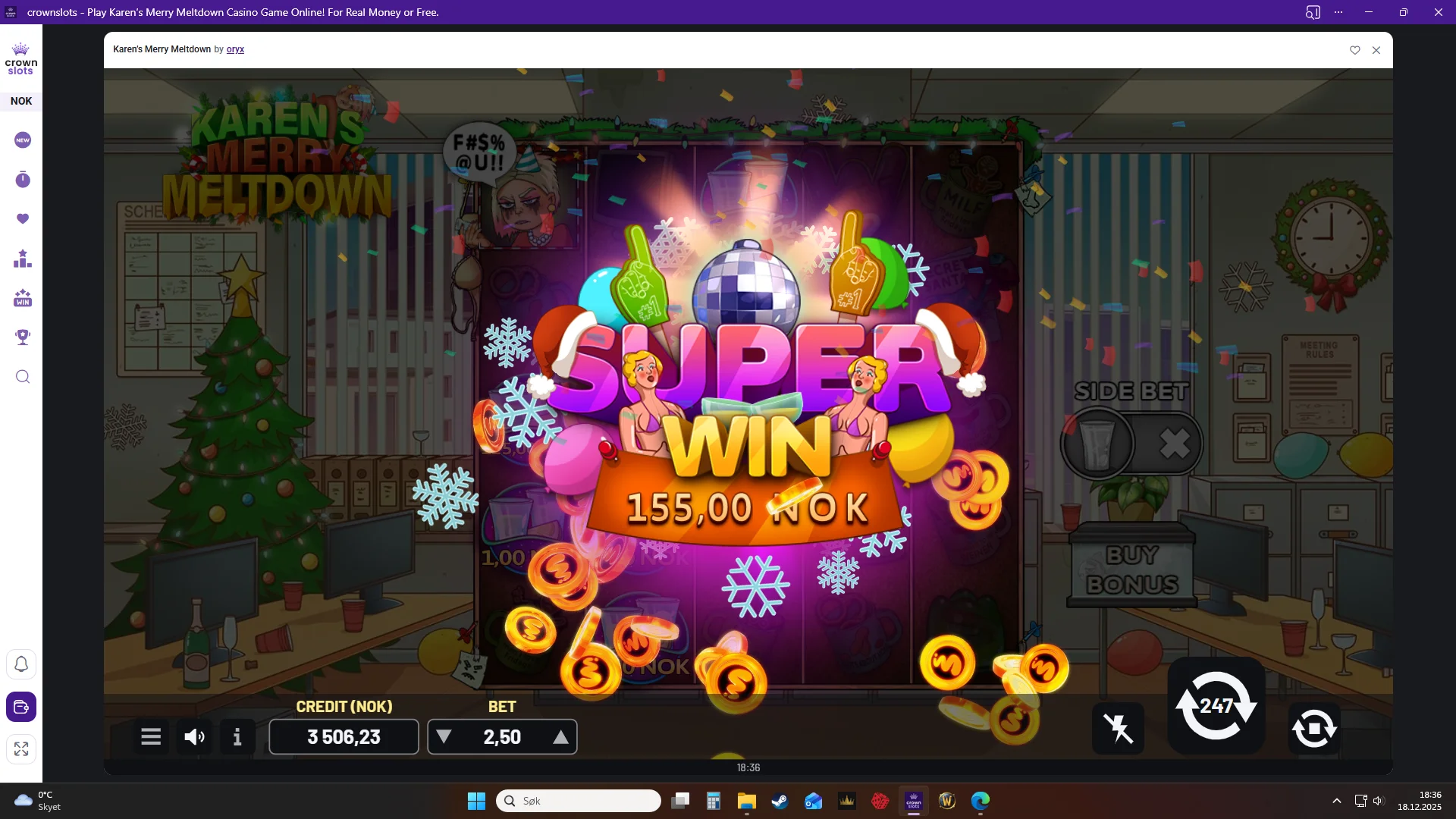1456x819 pixels.
Task: Click the 155,00 NOK win amount
Action: pyautogui.click(x=748, y=508)
